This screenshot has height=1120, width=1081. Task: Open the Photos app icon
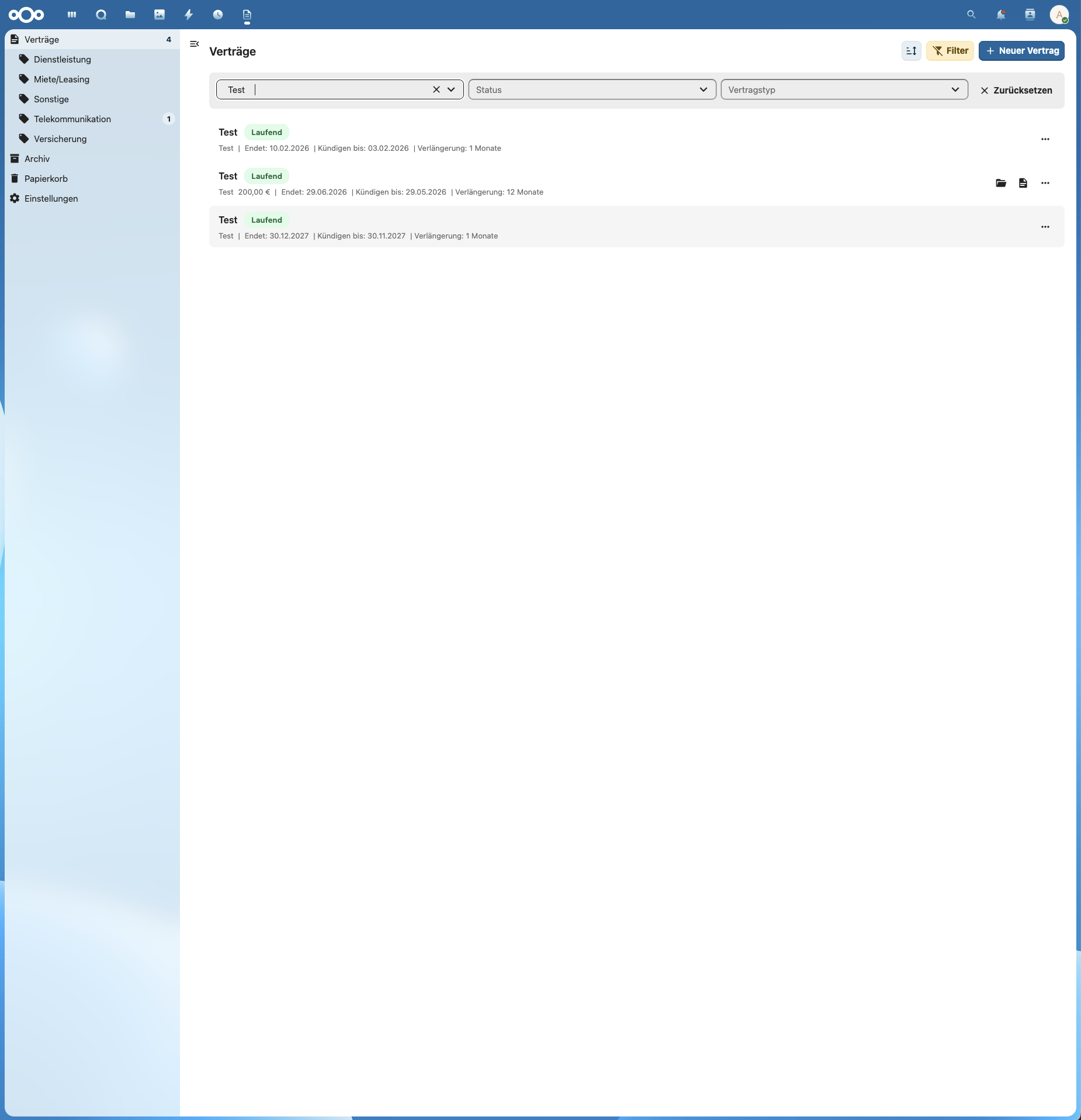pyautogui.click(x=159, y=14)
